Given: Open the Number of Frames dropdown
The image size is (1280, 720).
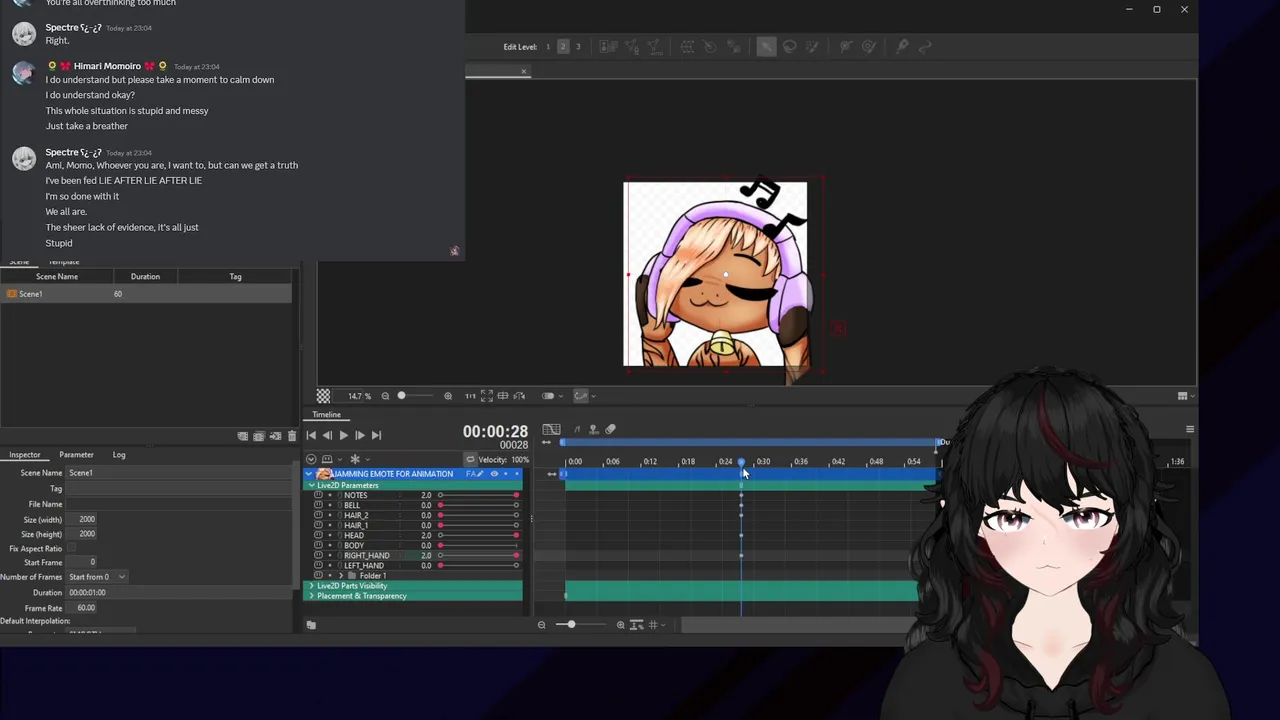Looking at the screenshot, I should (x=97, y=577).
